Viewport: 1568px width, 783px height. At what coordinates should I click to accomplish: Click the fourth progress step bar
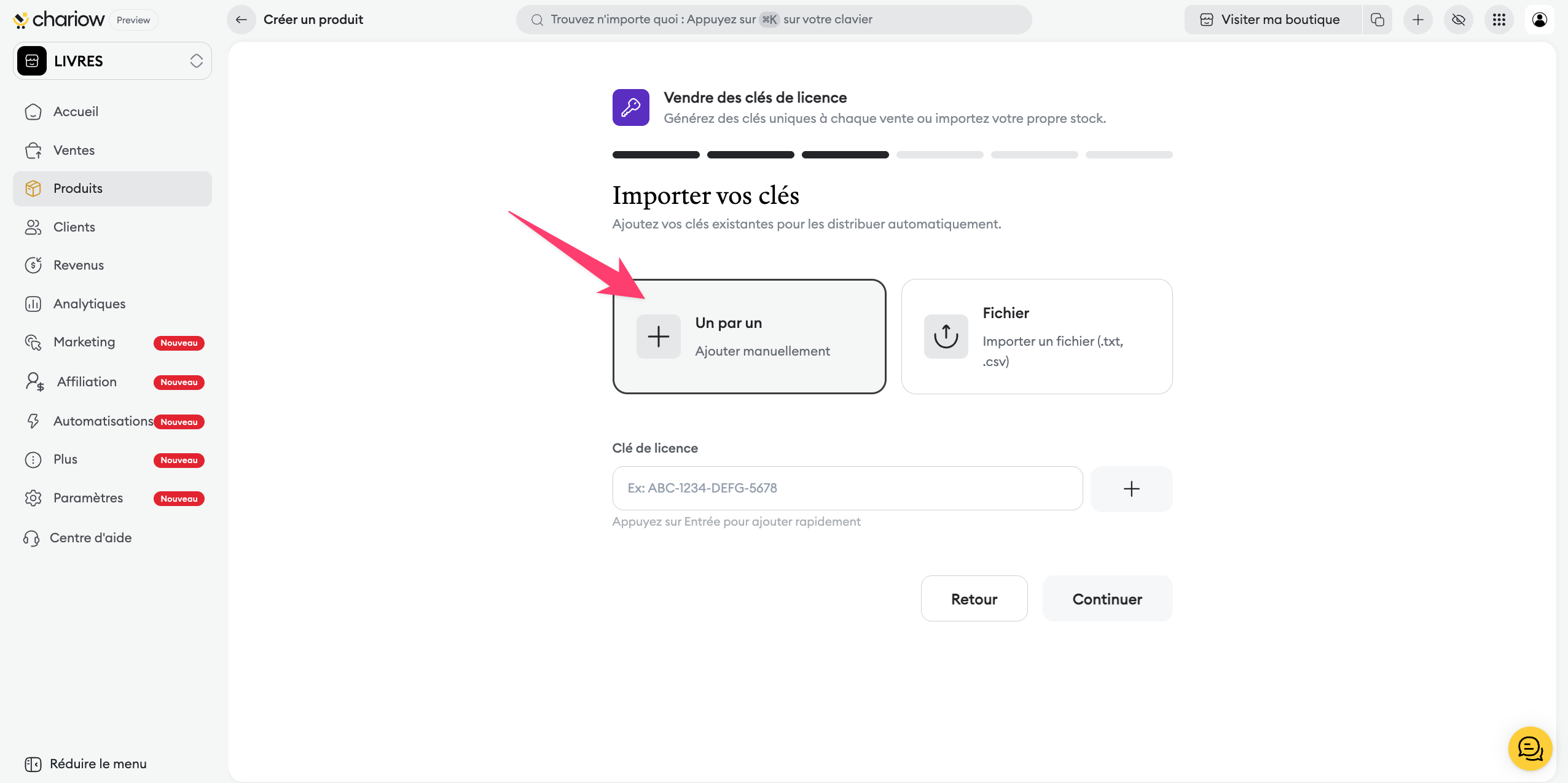pos(939,155)
